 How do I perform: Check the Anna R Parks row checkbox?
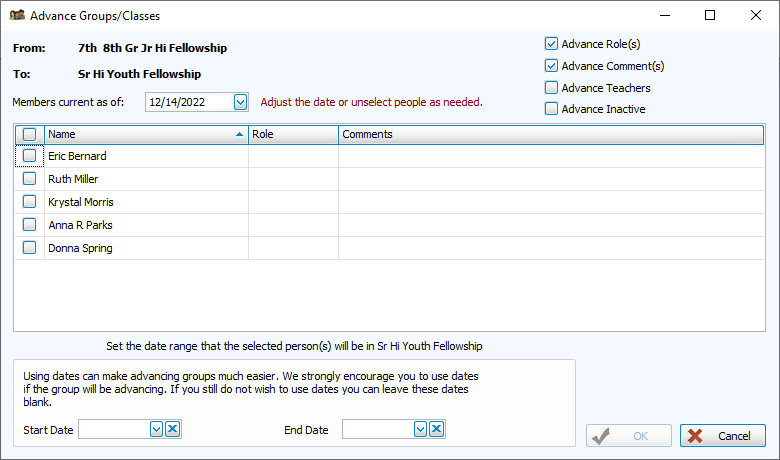tap(29, 225)
